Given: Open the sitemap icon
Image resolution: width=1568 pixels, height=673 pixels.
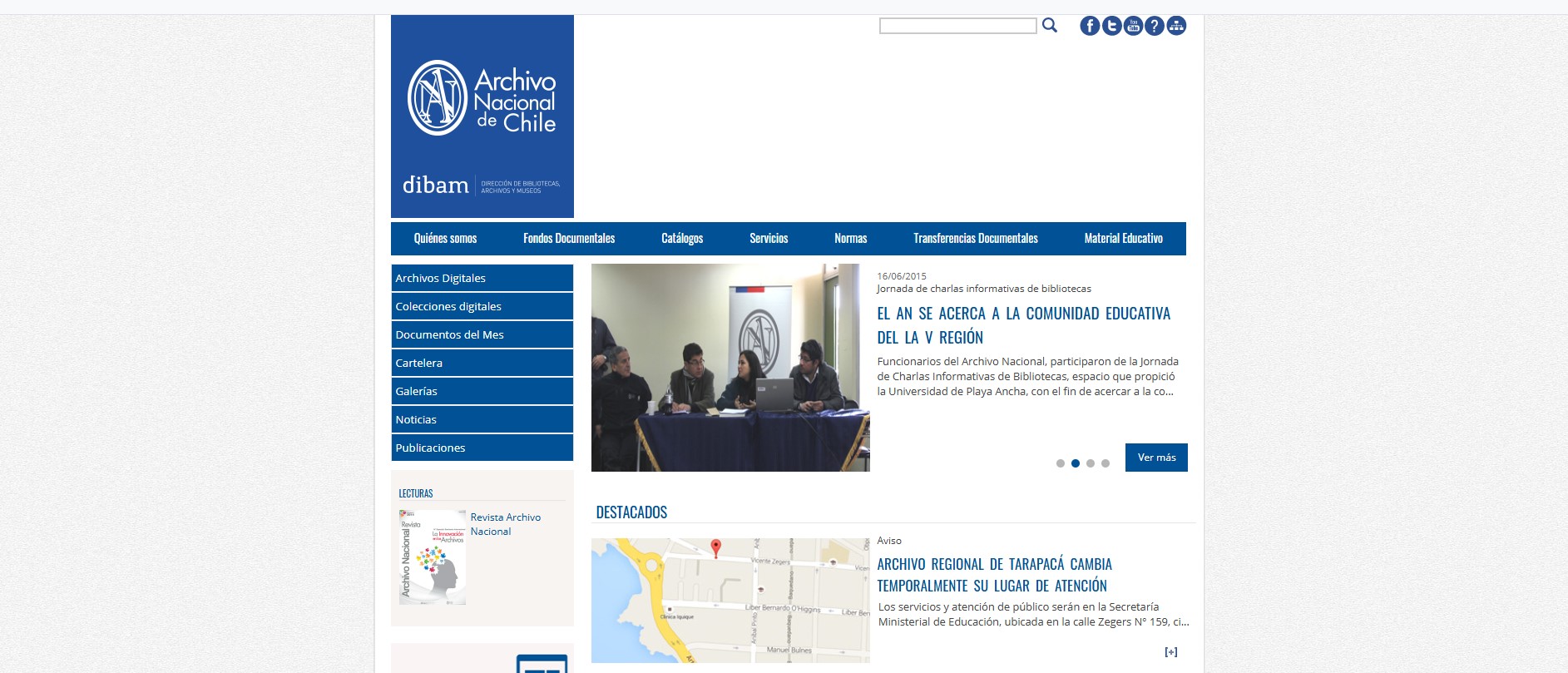Looking at the screenshot, I should coord(1176,26).
